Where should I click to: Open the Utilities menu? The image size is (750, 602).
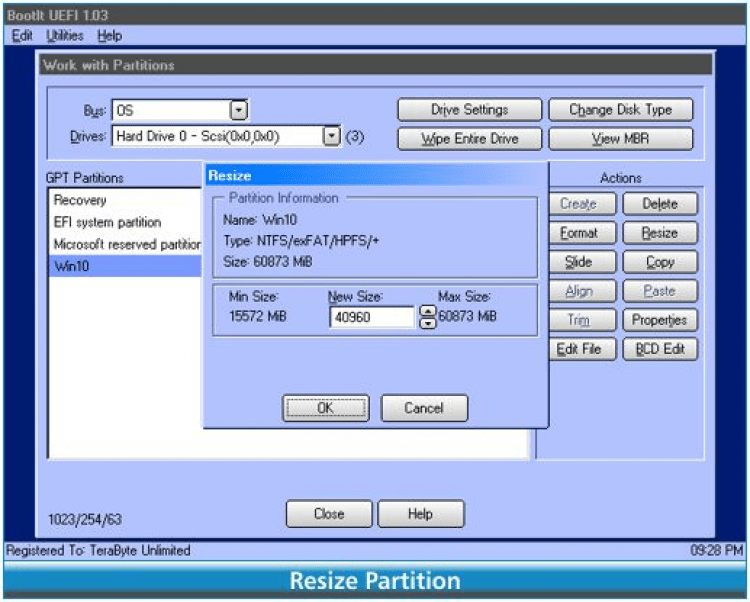point(65,36)
